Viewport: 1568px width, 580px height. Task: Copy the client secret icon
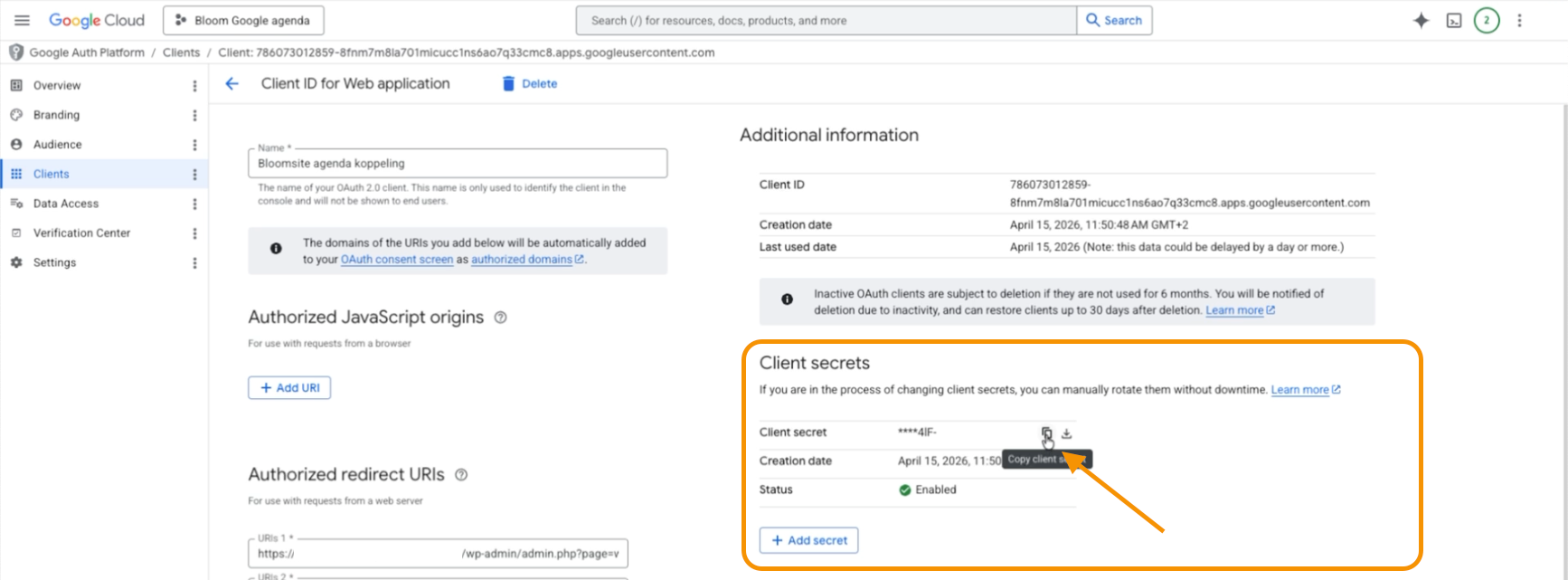click(1046, 433)
